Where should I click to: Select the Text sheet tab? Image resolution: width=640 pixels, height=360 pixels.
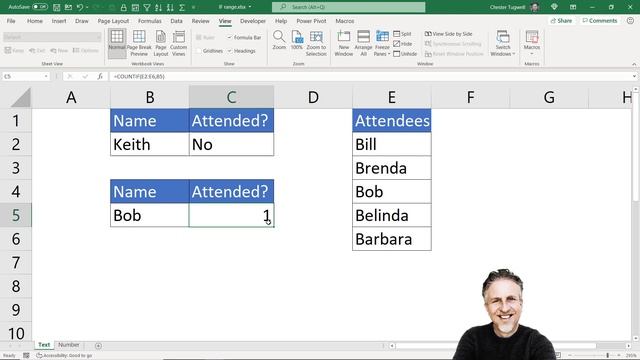tap(44, 345)
